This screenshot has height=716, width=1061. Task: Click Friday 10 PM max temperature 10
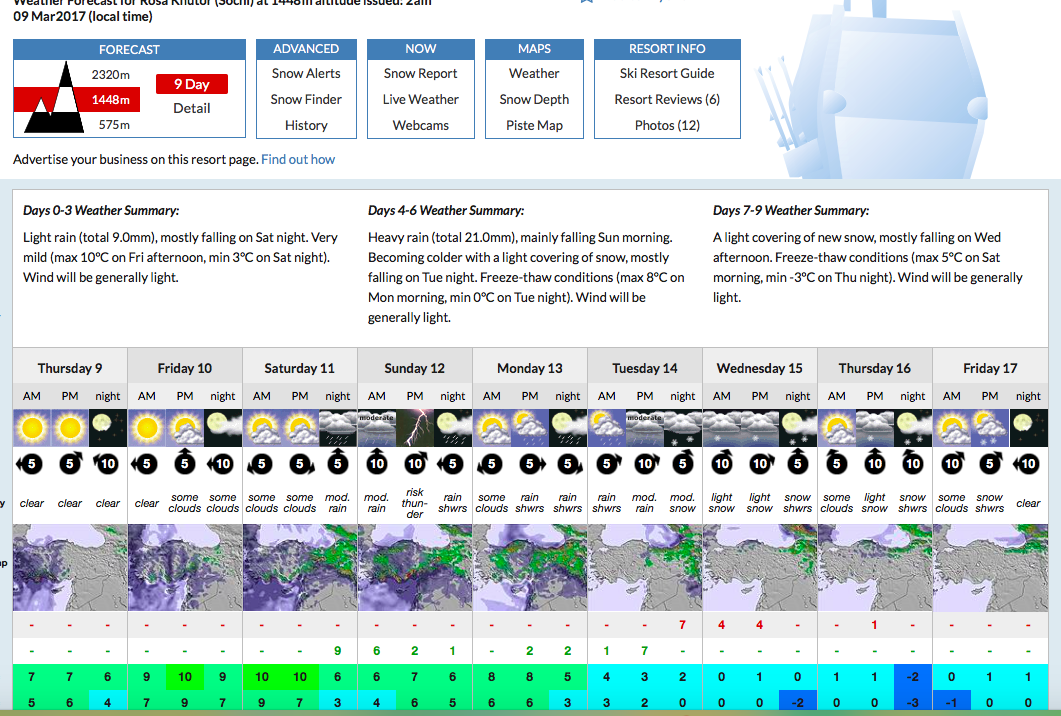tap(185, 677)
